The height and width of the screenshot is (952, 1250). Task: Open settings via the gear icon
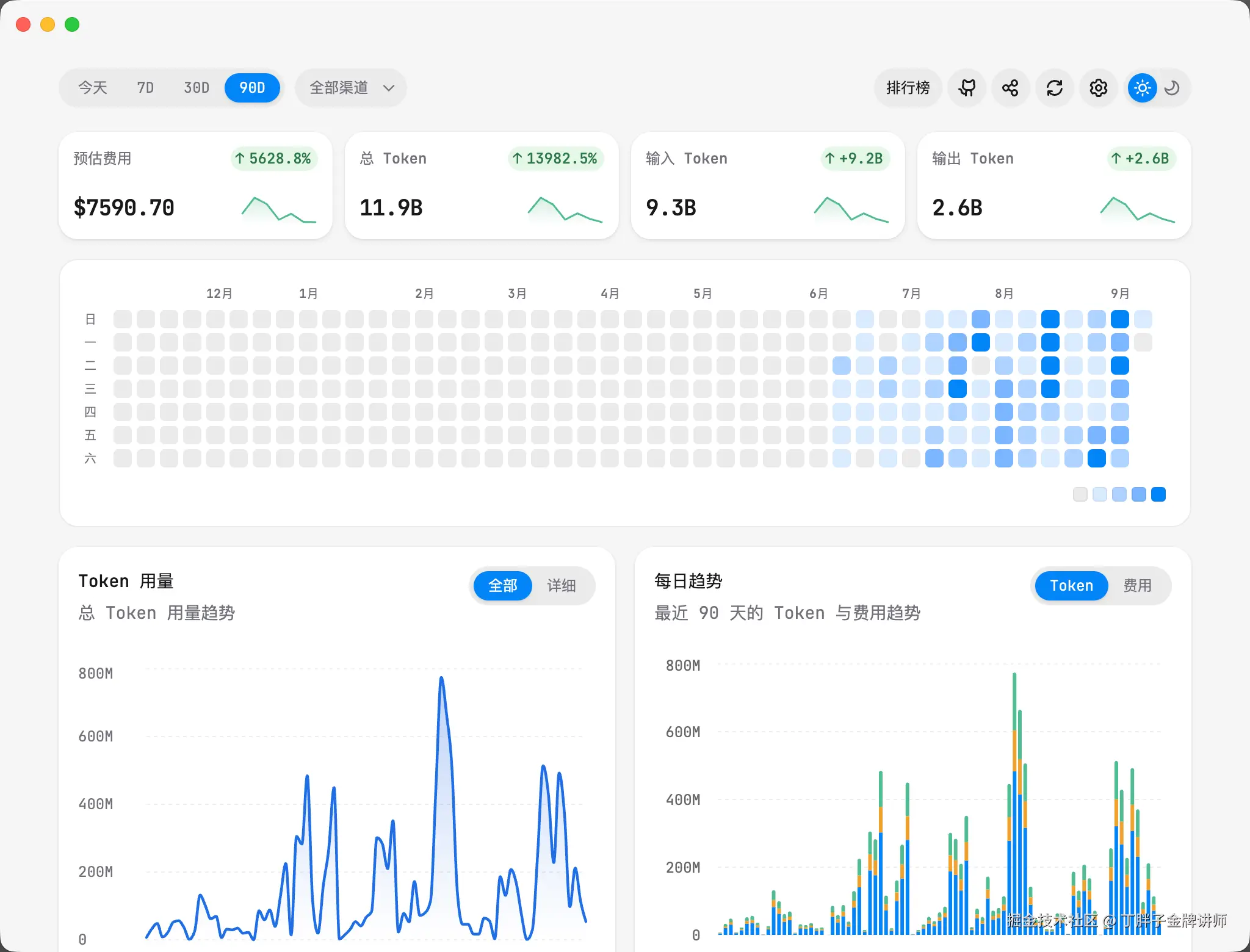coord(1099,88)
